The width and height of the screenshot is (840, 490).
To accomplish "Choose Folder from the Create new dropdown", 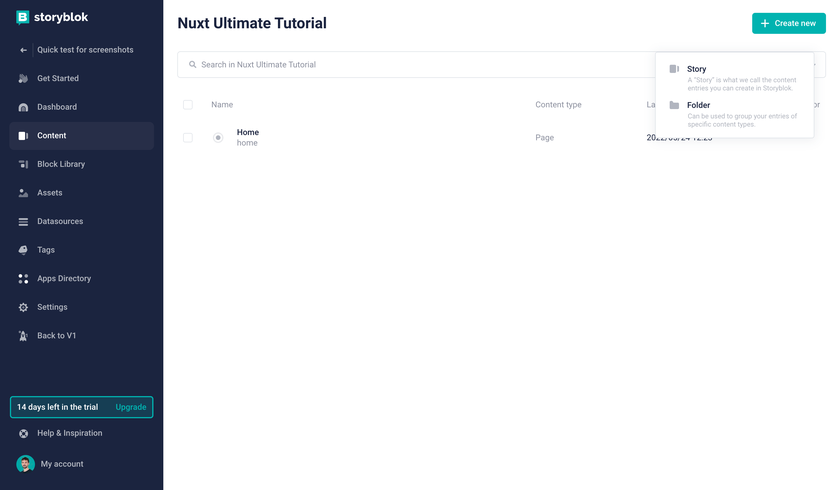I will tap(734, 114).
